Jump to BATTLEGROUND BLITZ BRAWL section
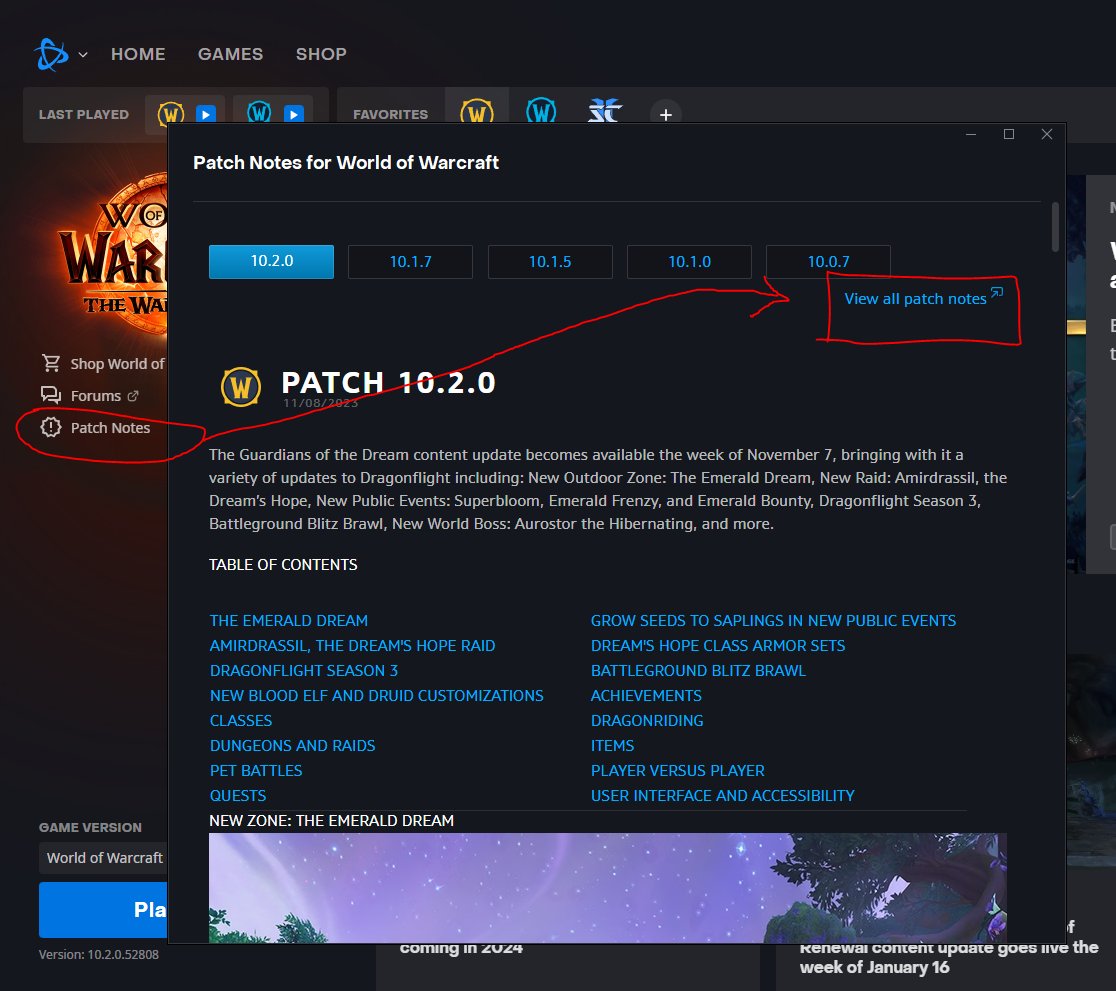1116x991 pixels. [x=698, y=671]
